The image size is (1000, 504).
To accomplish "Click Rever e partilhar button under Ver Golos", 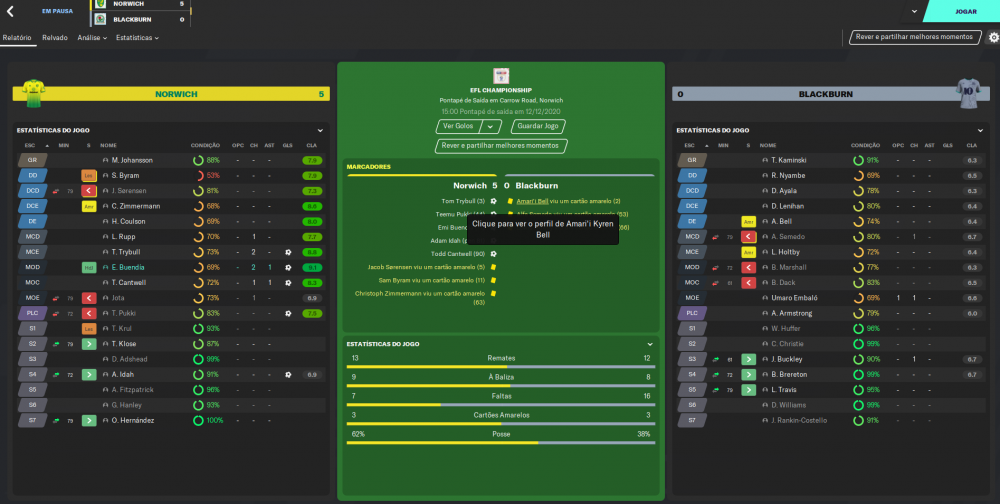I will 500,146.
